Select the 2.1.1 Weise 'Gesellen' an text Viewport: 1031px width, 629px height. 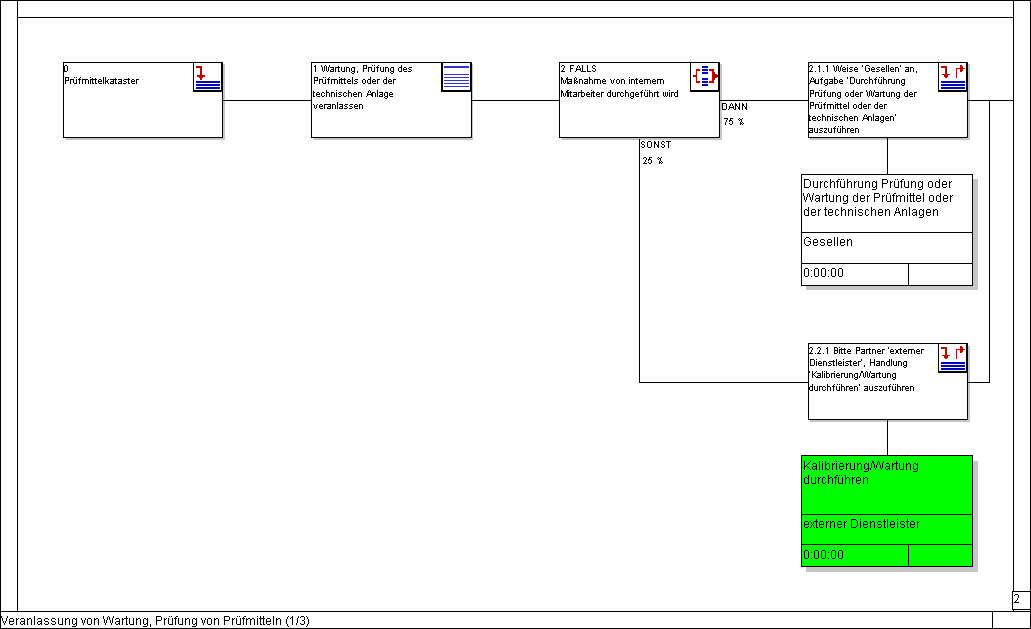(x=862, y=99)
